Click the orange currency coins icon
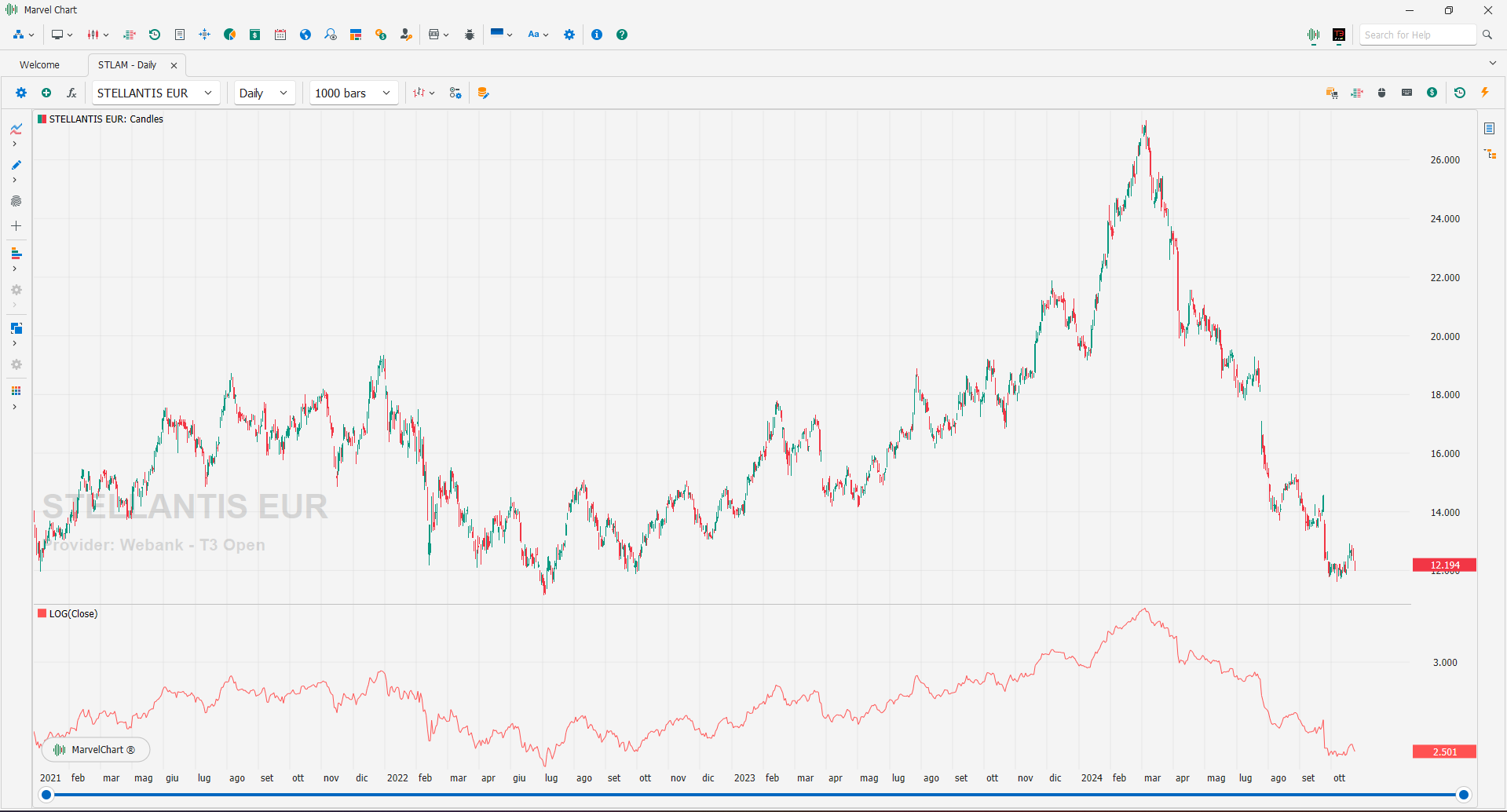The width and height of the screenshot is (1507, 812). coord(381,35)
